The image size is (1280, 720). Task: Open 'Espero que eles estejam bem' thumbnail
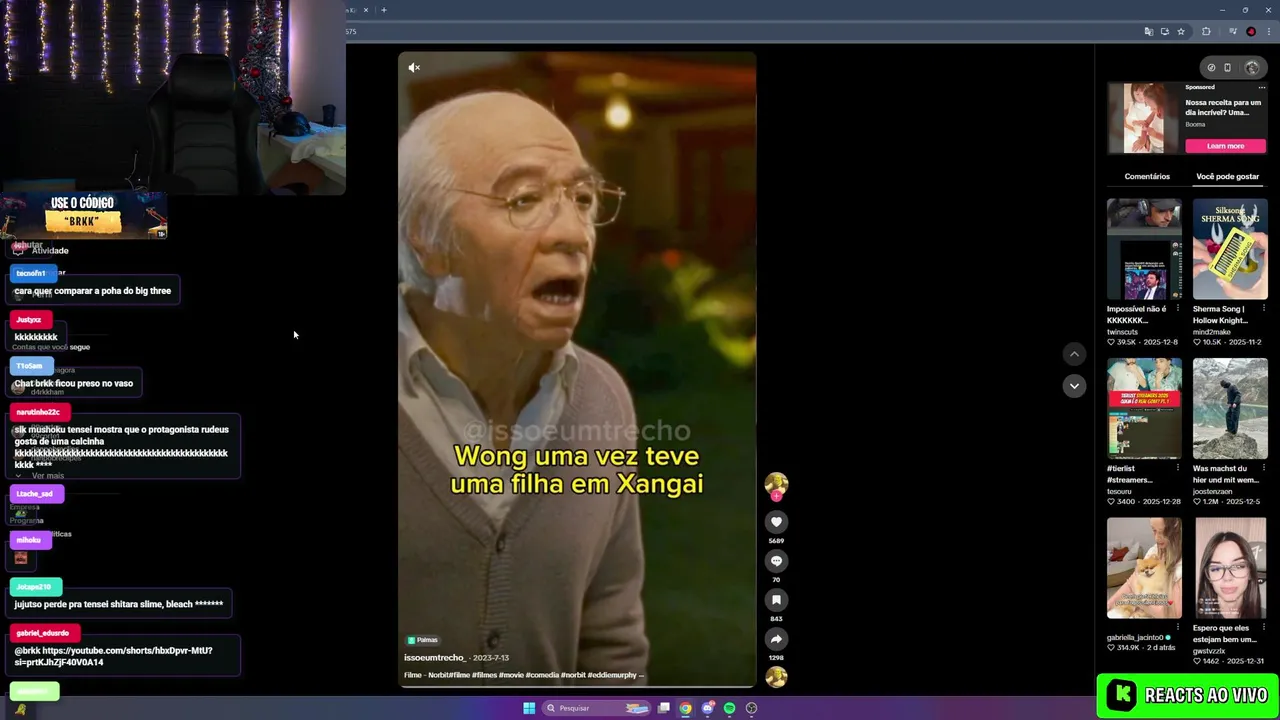[1230, 568]
